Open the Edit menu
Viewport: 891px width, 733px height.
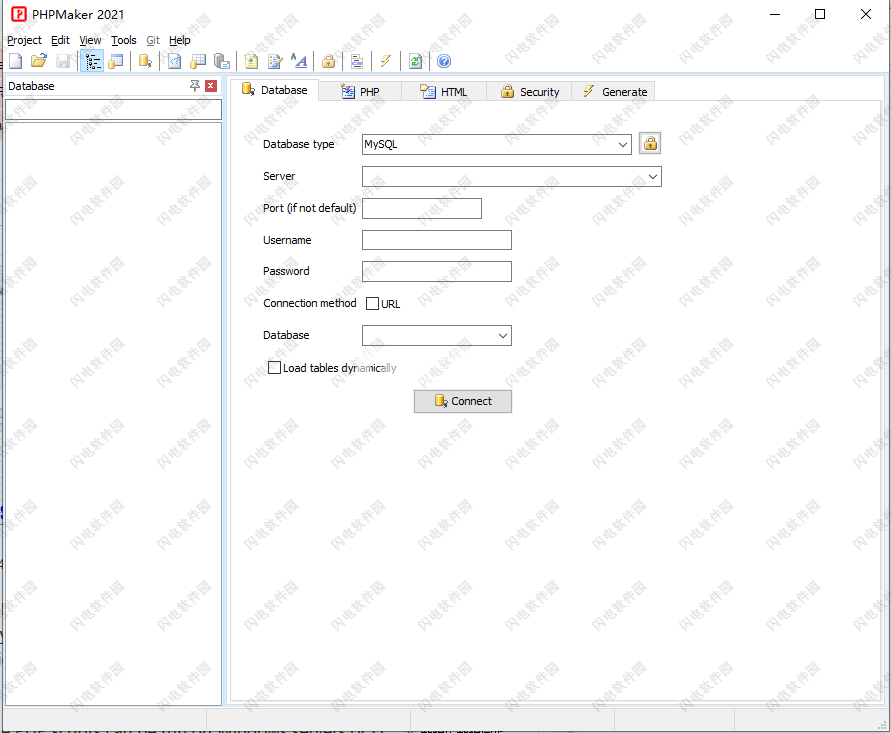(x=60, y=40)
